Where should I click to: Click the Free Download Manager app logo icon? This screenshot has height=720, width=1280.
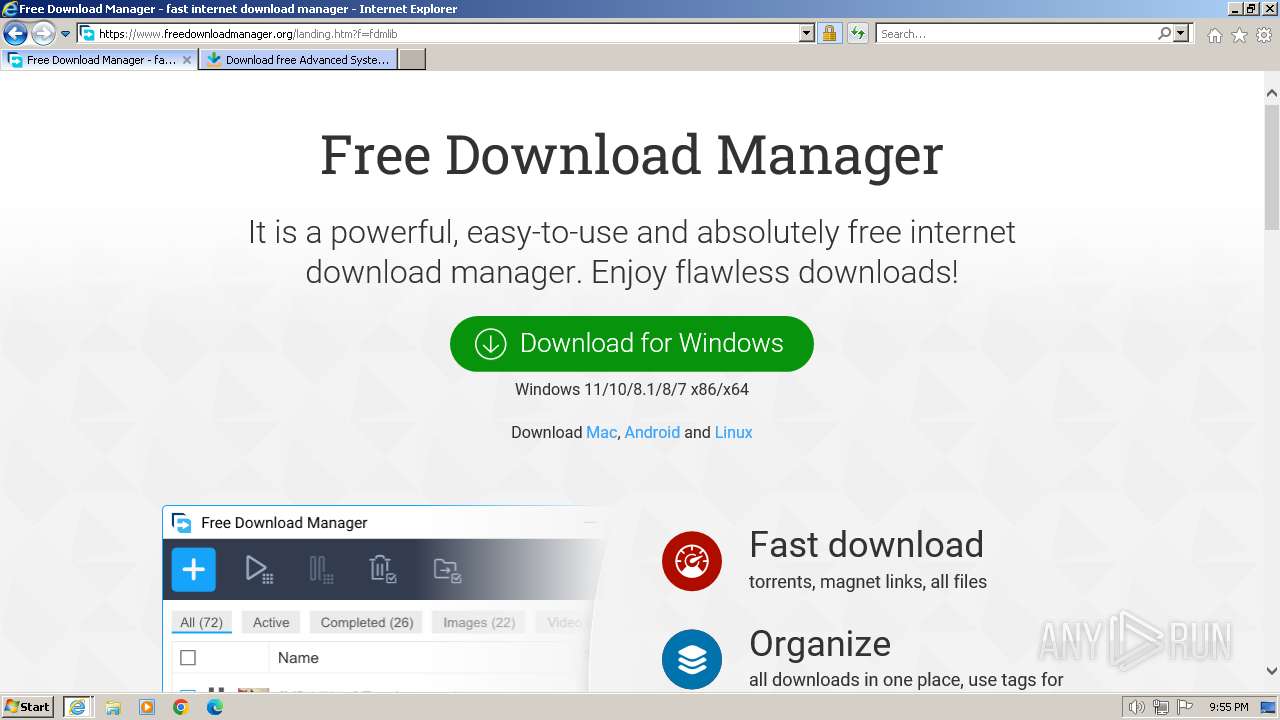pyautogui.click(x=182, y=523)
